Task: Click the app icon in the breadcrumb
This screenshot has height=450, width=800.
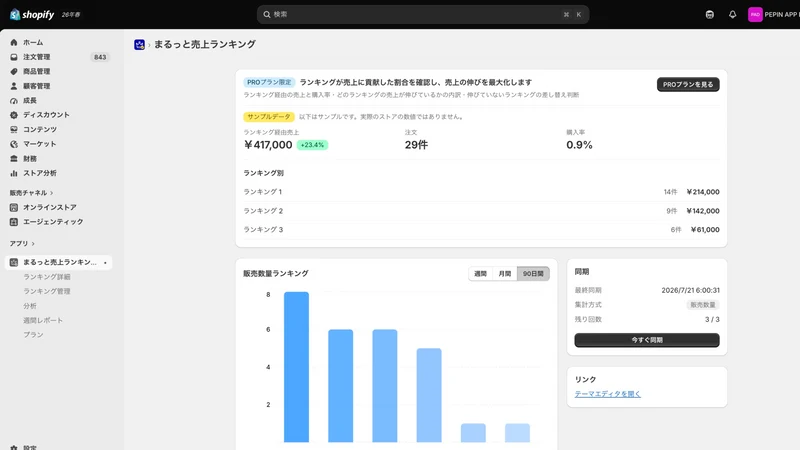Action: click(139, 45)
